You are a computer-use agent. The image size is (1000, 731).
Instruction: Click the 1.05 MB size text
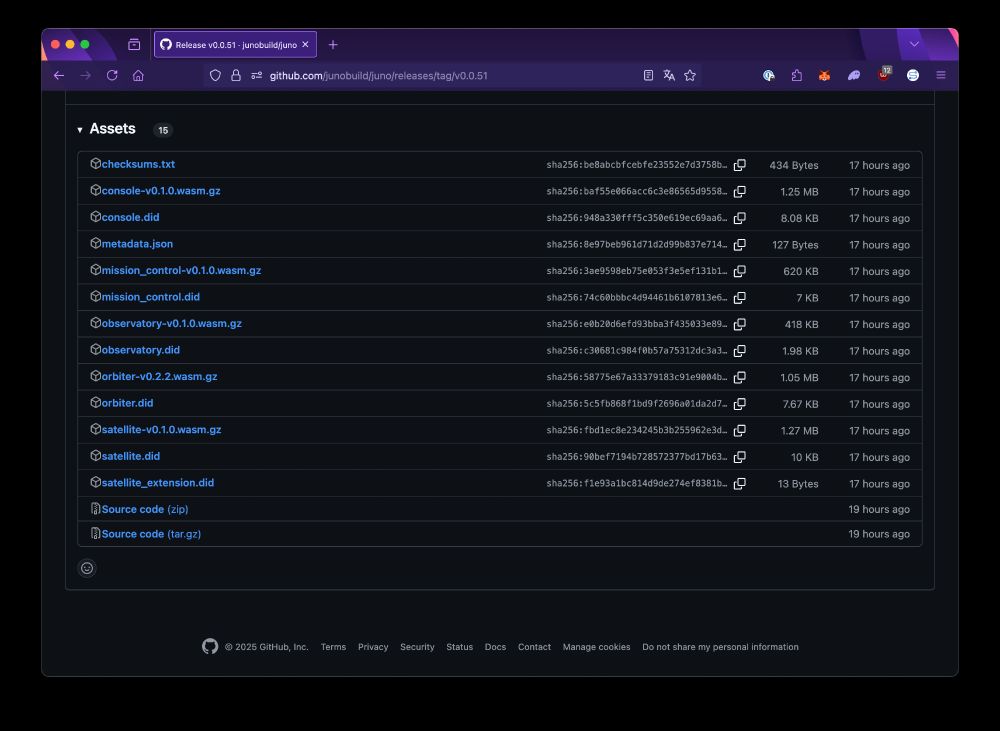coord(799,378)
